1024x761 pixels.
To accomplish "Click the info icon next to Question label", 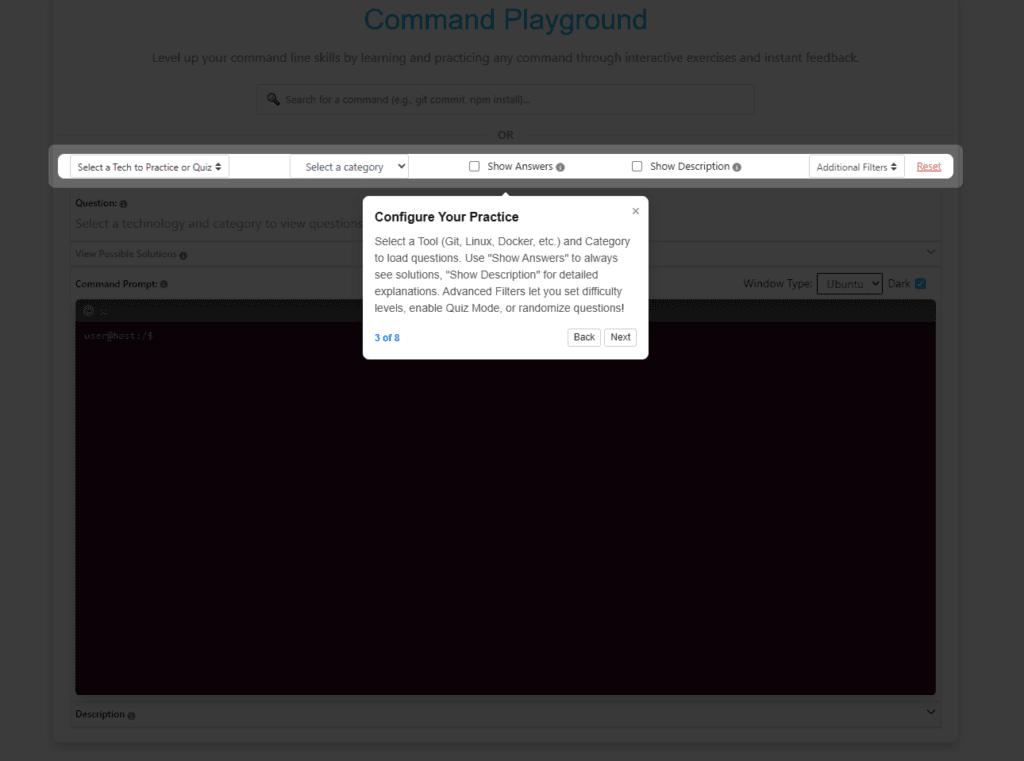I will tap(123, 204).
